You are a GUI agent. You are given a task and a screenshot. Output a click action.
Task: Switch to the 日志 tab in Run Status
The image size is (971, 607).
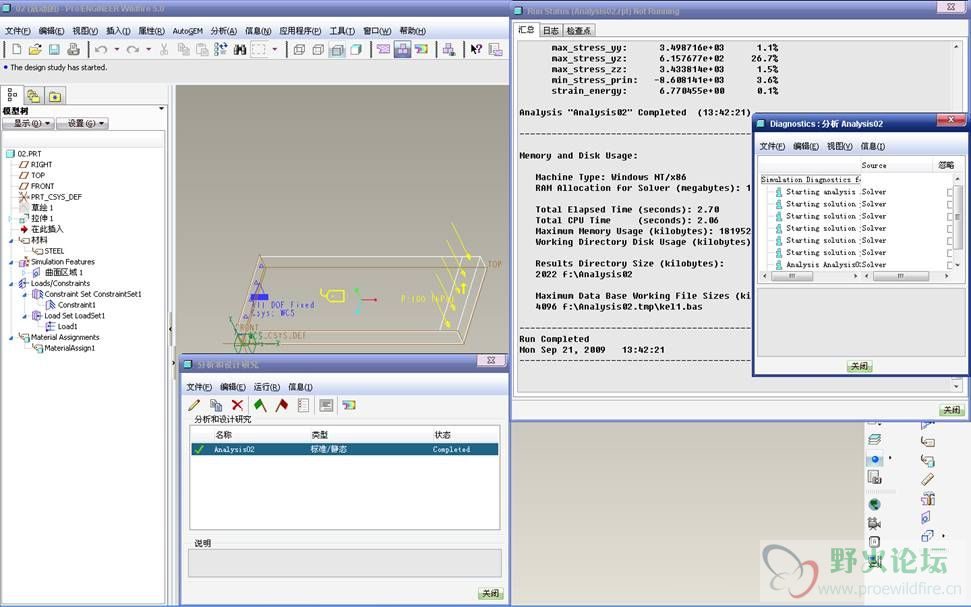point(550,30)
